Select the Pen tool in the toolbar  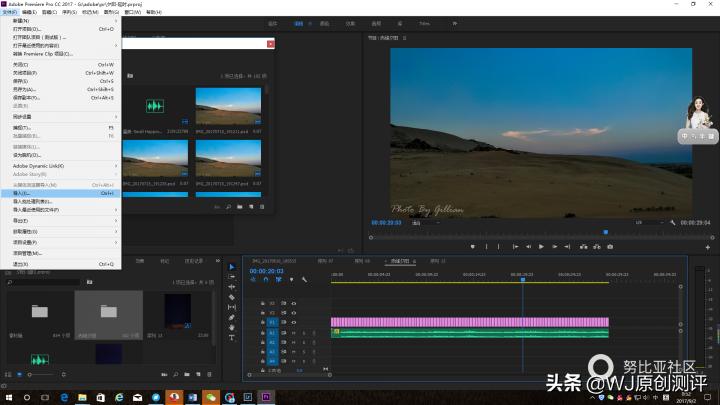232,318
